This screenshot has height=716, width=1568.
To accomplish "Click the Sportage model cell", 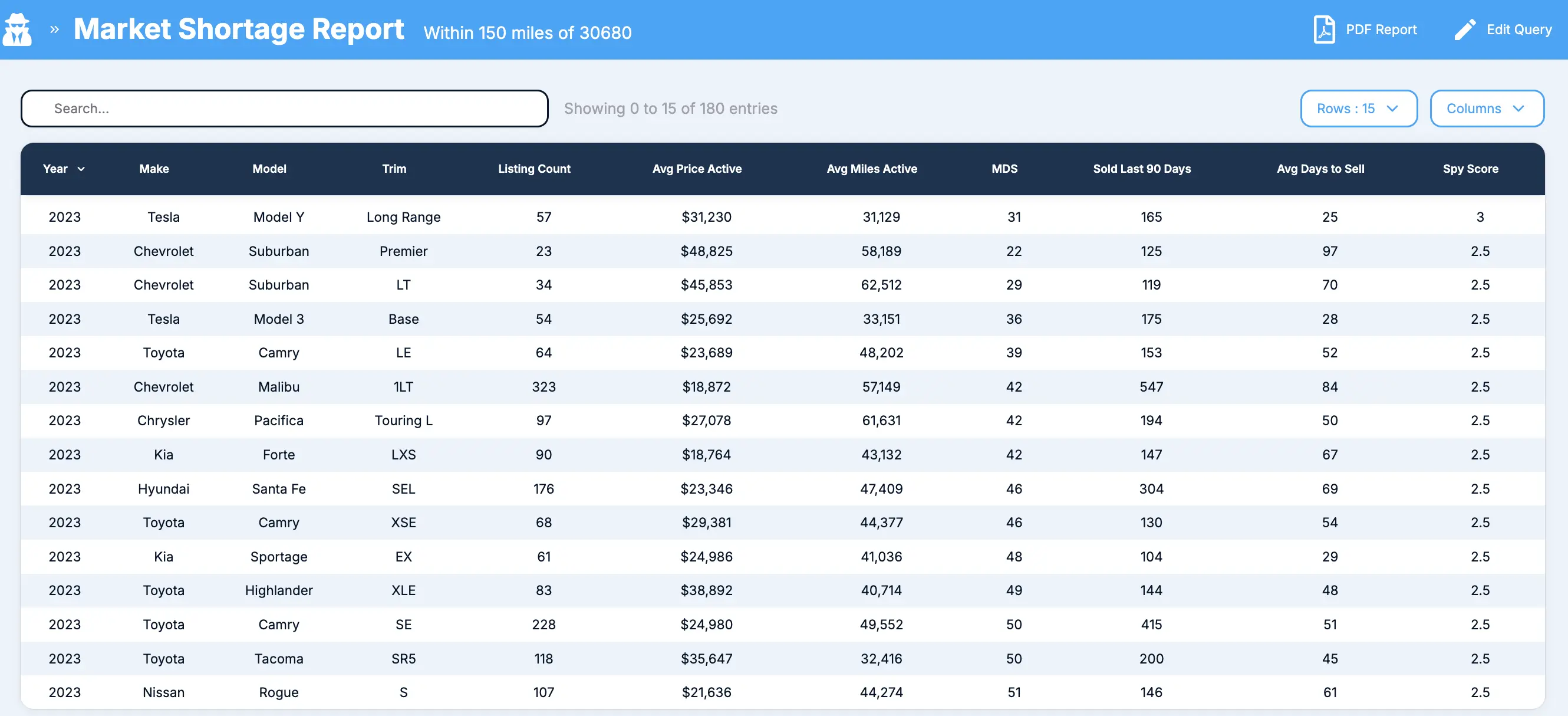I will (279, 557).
